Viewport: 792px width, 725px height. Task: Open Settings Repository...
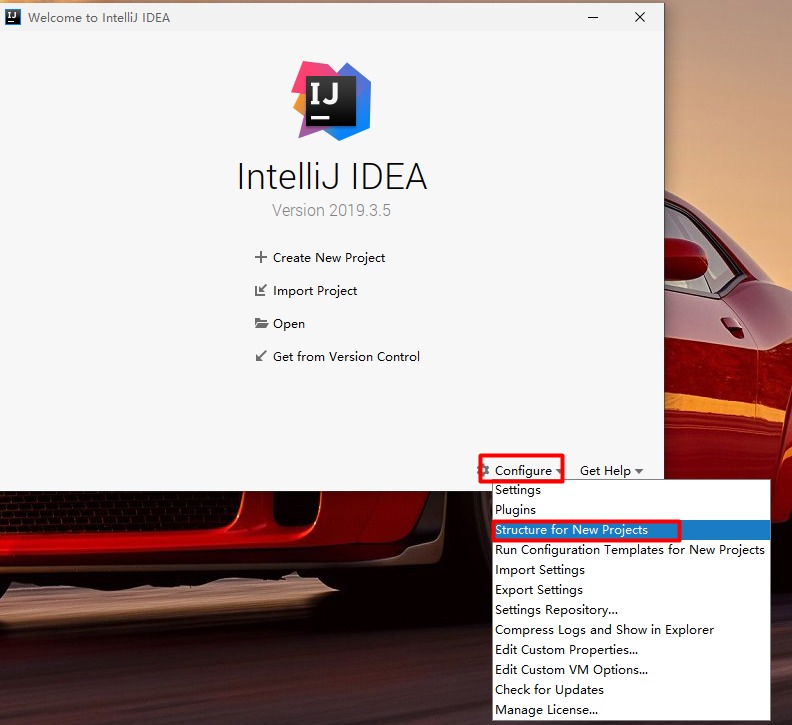[x=631, y=610]
